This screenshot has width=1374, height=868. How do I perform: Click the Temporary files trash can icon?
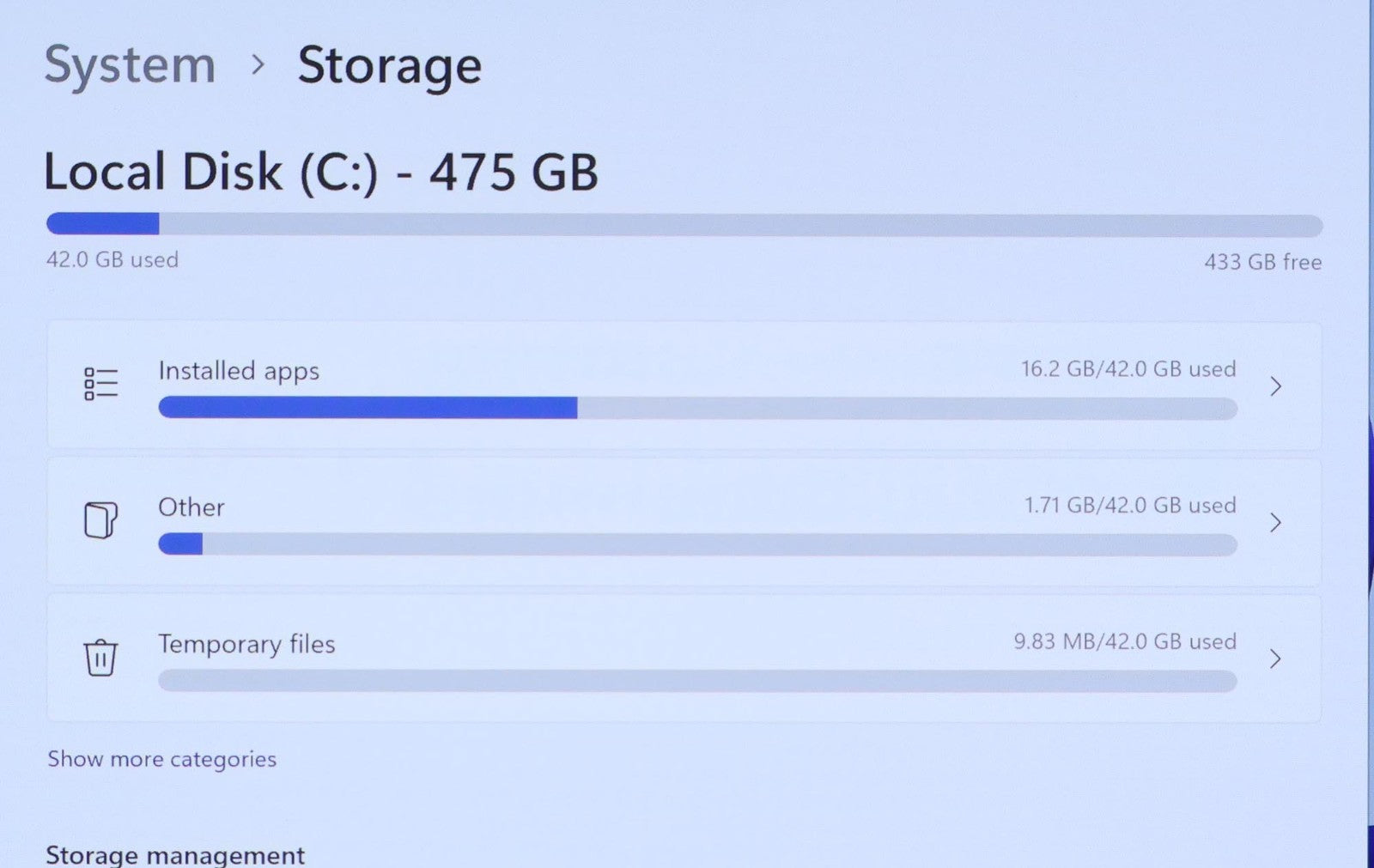pyautogui.click(x=100, y=658)
